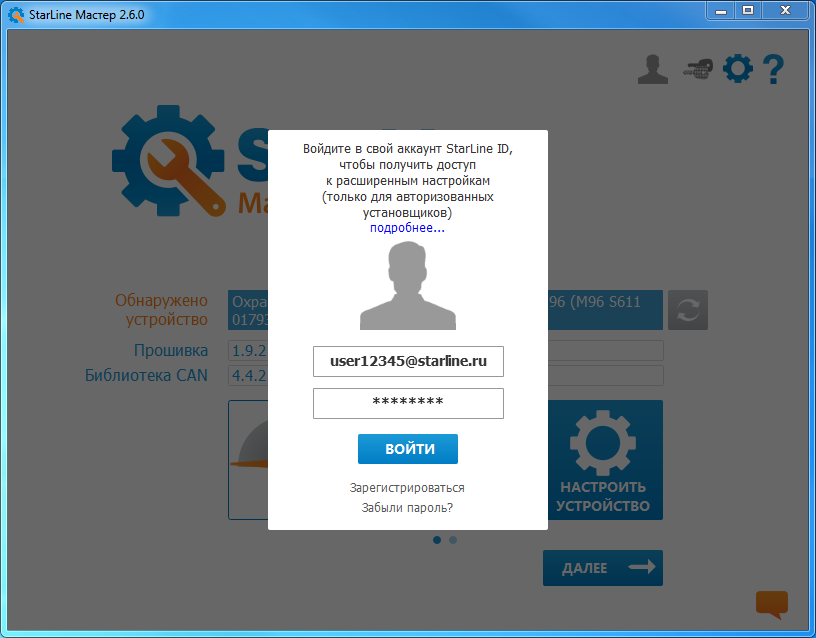The image size is (816, 638).
Task: Click the gray avatar silhouette in login dialog
Action: [x=407, y=287]
